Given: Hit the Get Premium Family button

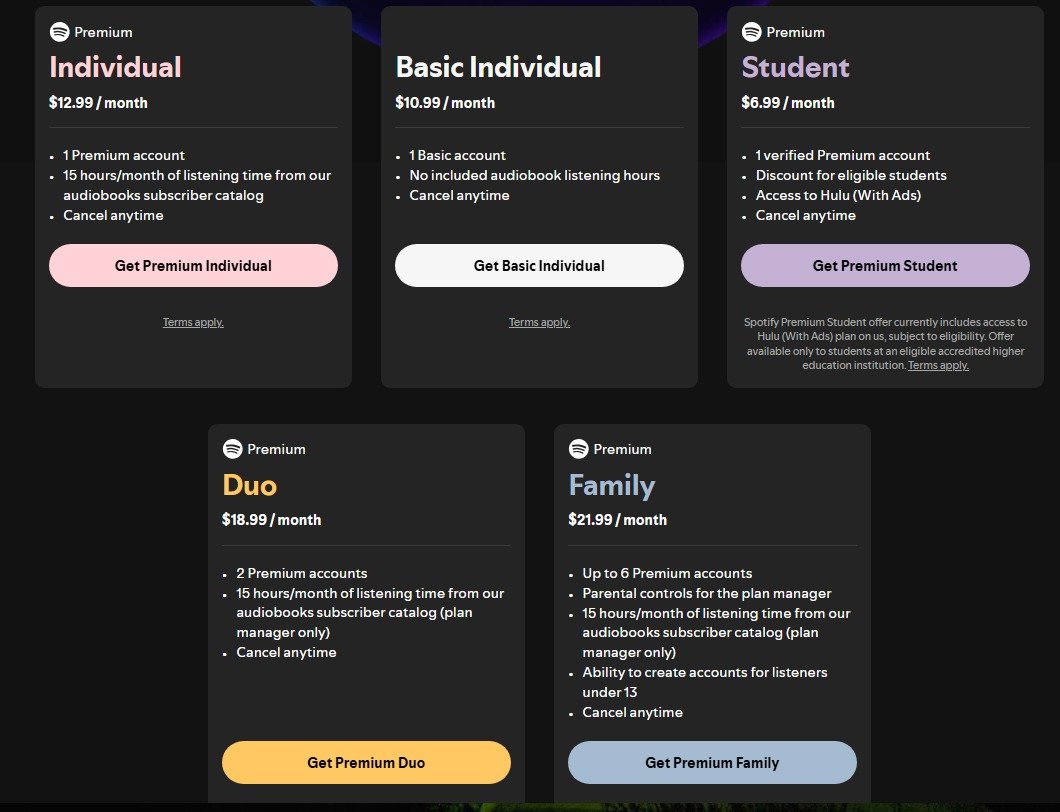Looking at the screenshot, I should coord(712,763).
